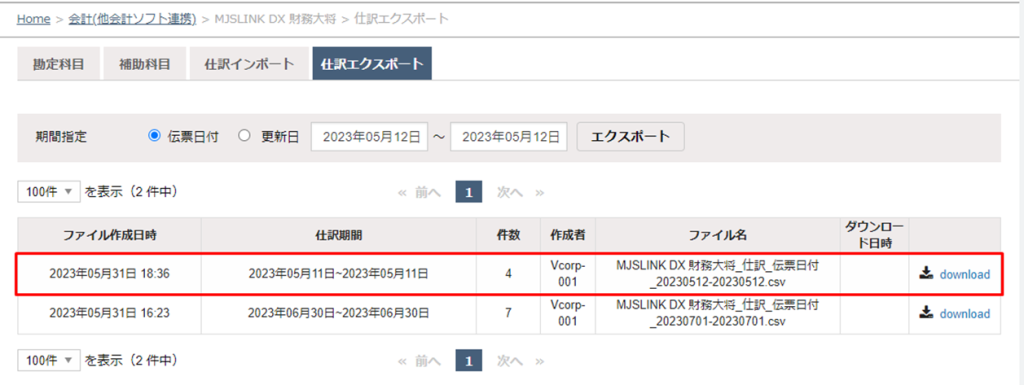Click the « first-page arrow in the upper pagination
This screenshot has height=385, width=1024.
pos(402,193)
